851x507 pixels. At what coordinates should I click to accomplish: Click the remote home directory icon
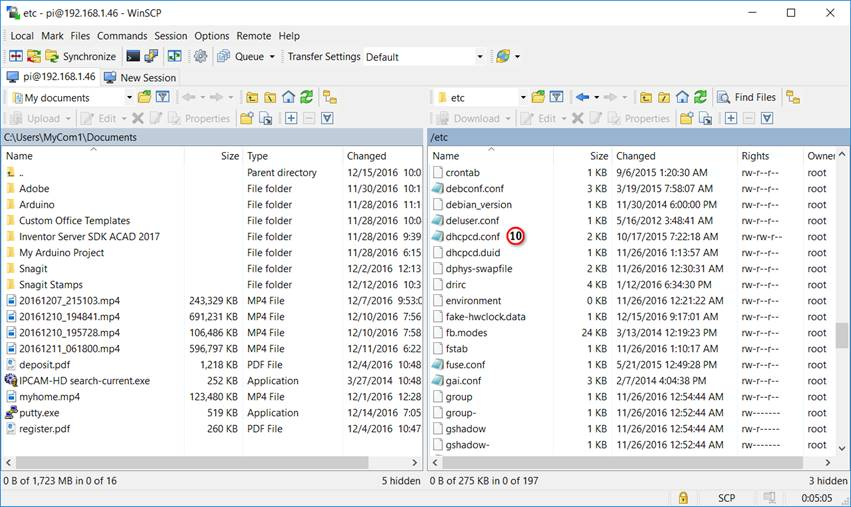tap(682, 97)
